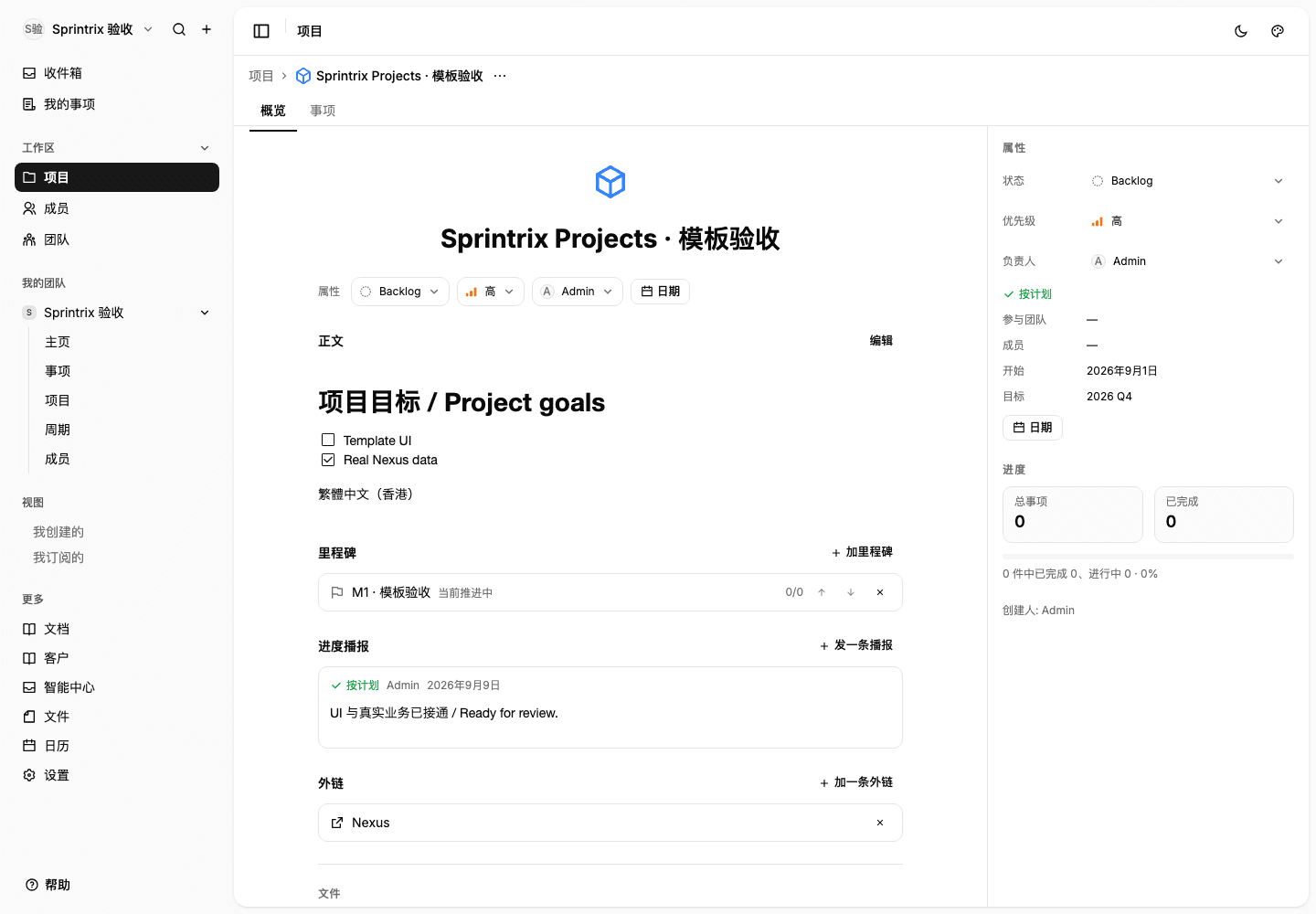Image resolution: width=1316 pixels, height=914 pixels.
Task: Open the Nexus external link
Action: pos(371,823)
